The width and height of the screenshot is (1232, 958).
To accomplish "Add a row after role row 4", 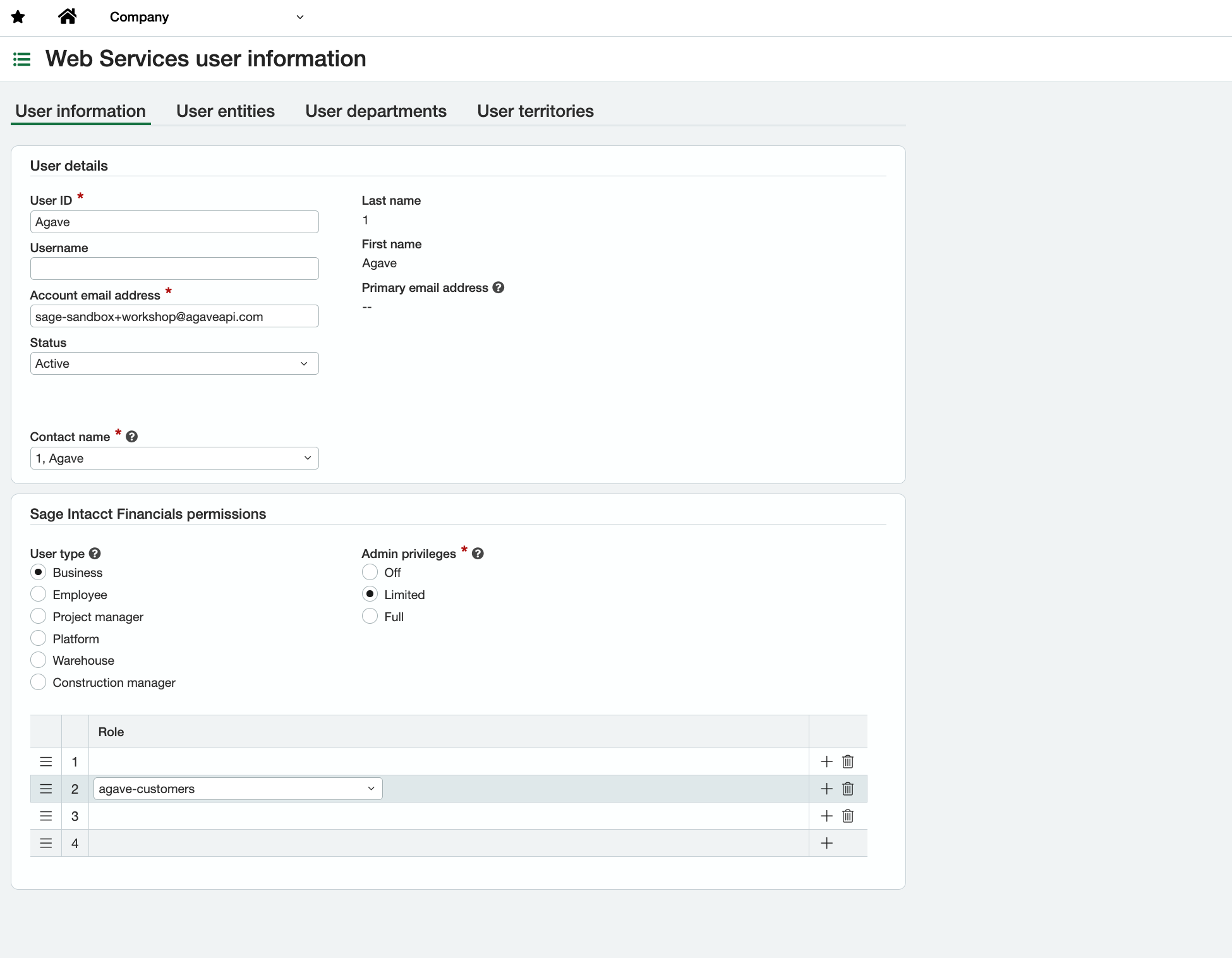I will [826, 843].
